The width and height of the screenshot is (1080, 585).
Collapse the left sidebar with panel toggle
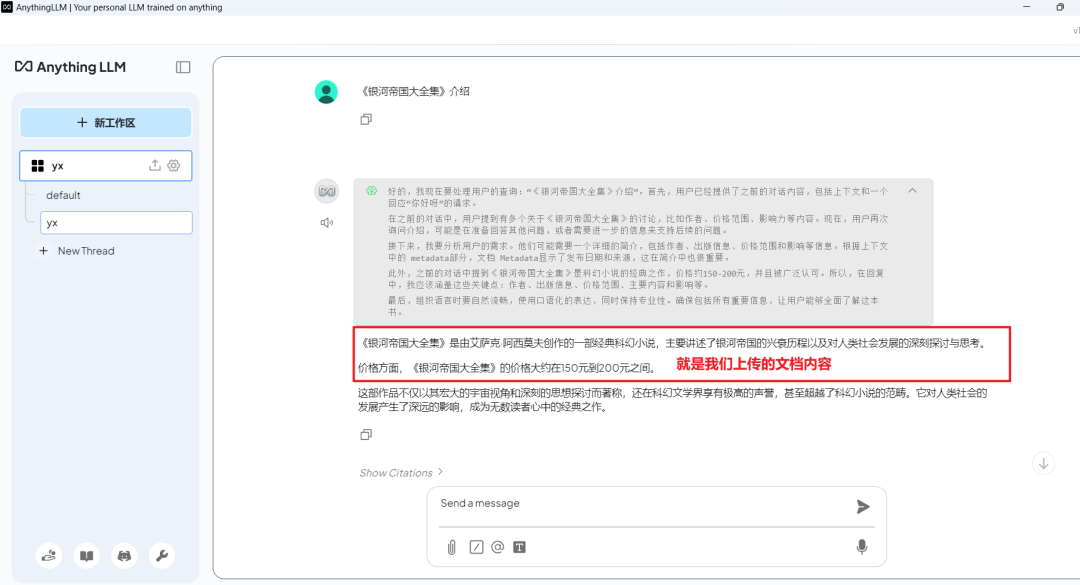pyautogui.click(x=183, y=67)
